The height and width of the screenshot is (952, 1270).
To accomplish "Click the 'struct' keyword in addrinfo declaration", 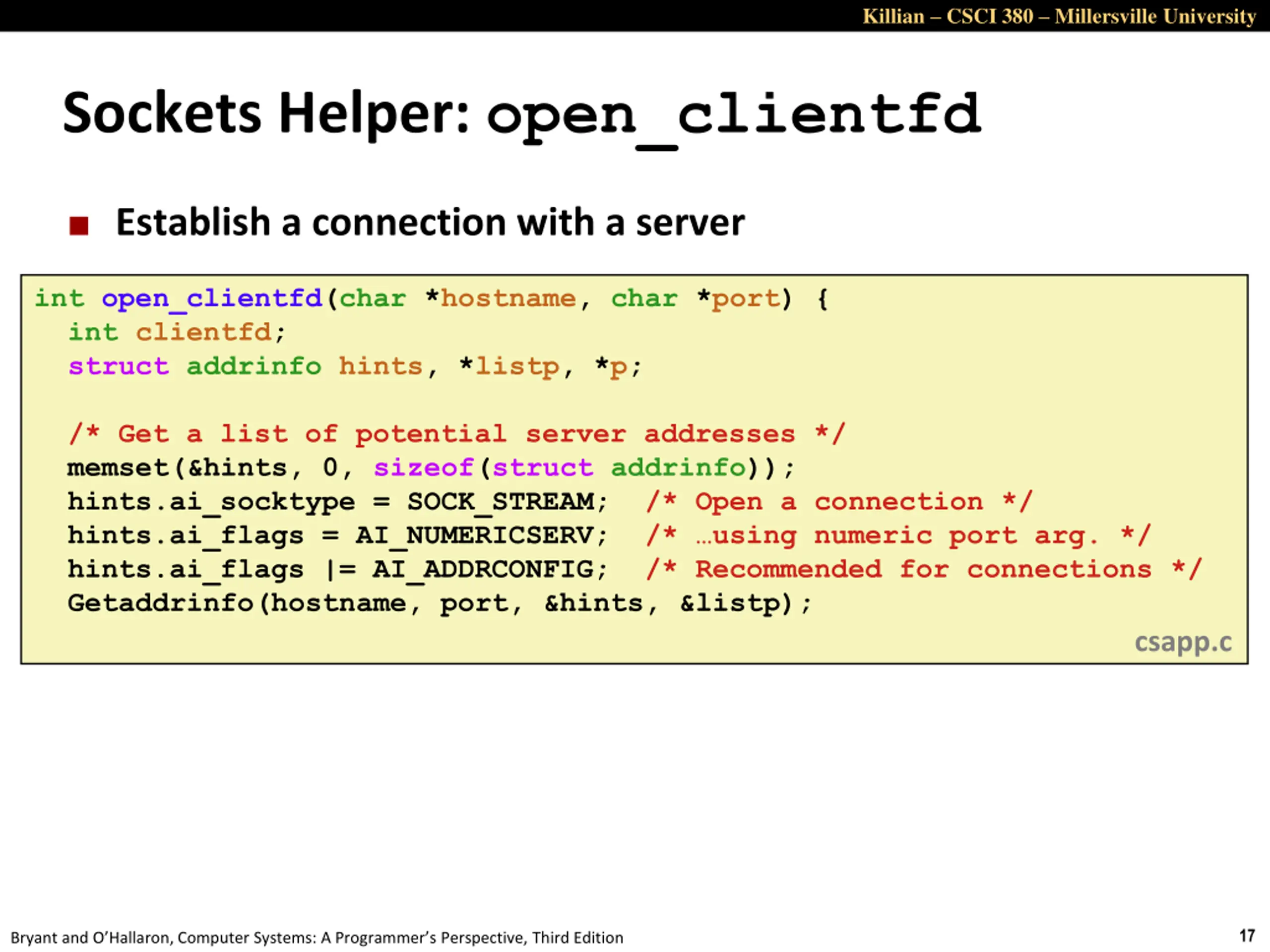I will click(x=119, y=366).
